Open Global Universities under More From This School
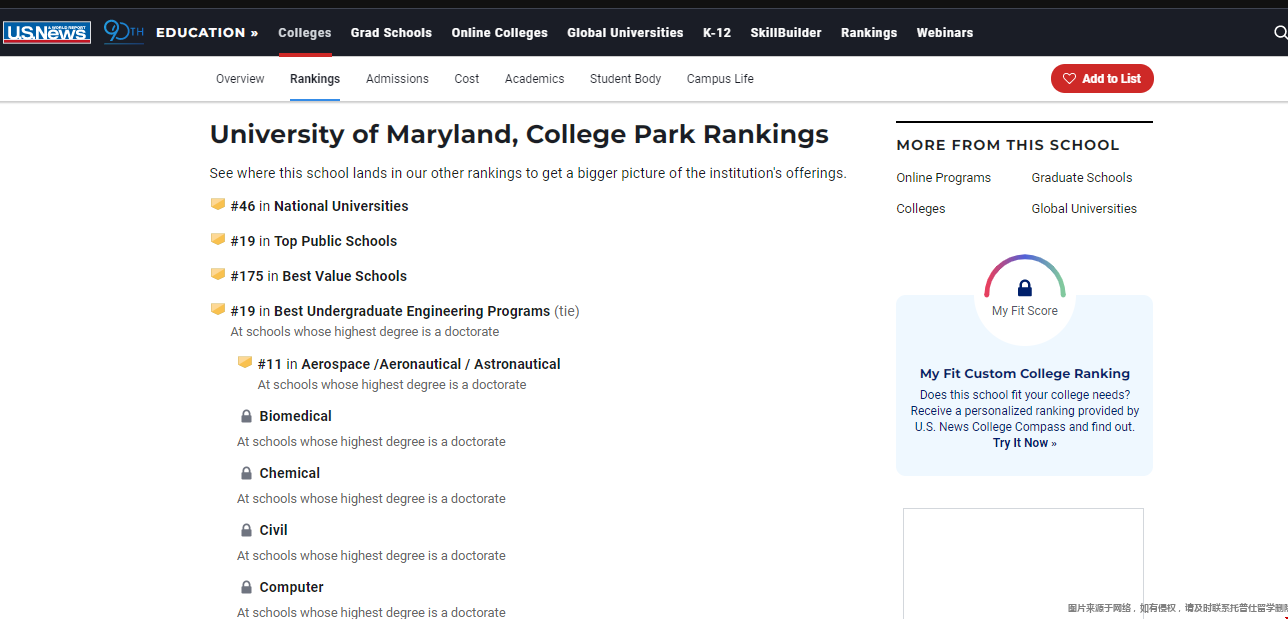Screen dimensions: 1288x619 [x=1084, y=209]
